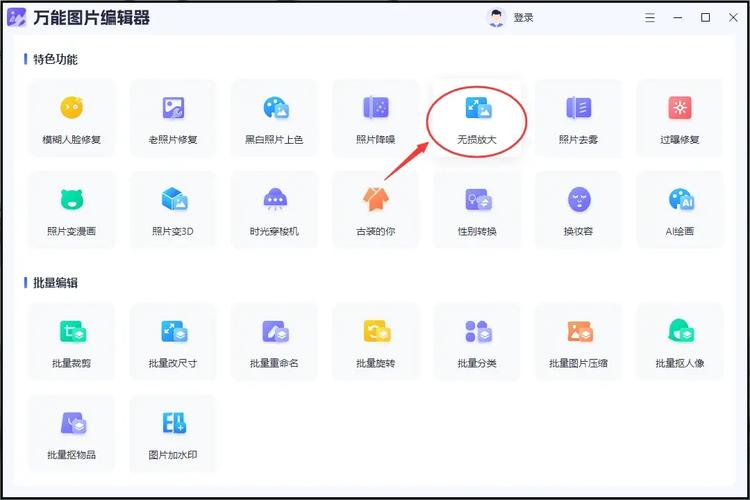The width and height of the screenshot is (750, 500).
Task: Maximize the editor window
Action: (x=706, y=18)
